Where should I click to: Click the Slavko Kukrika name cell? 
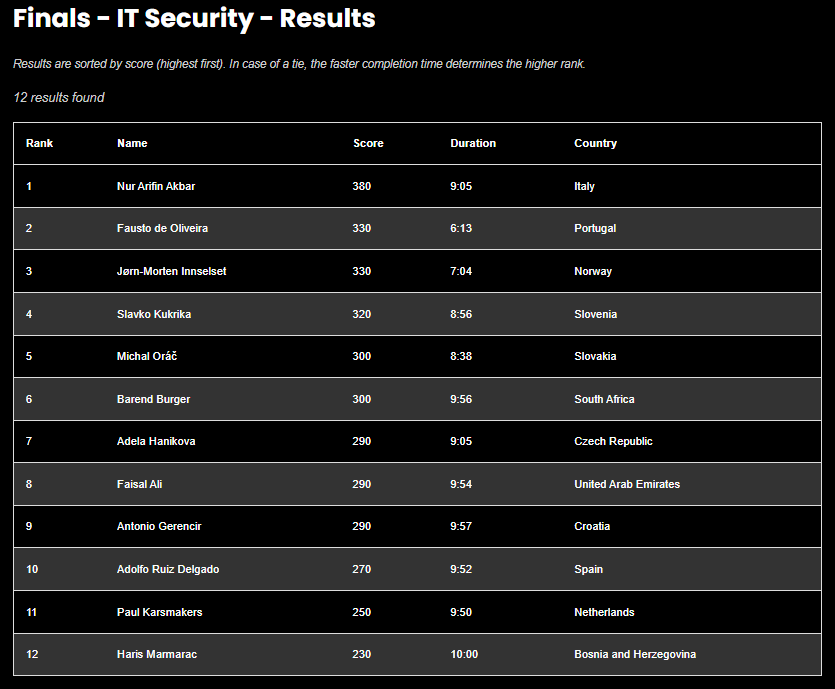[x=154, y=314]
